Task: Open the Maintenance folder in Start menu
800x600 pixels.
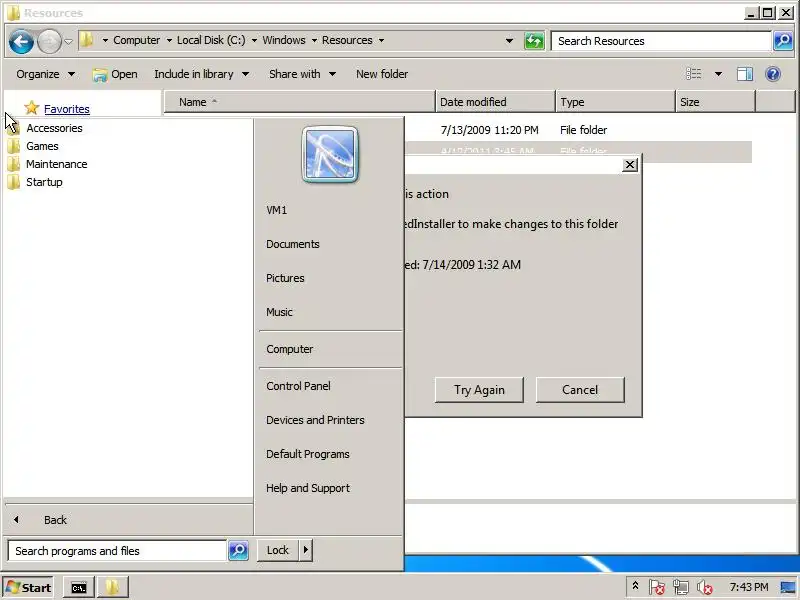Action: pos(57,164)
